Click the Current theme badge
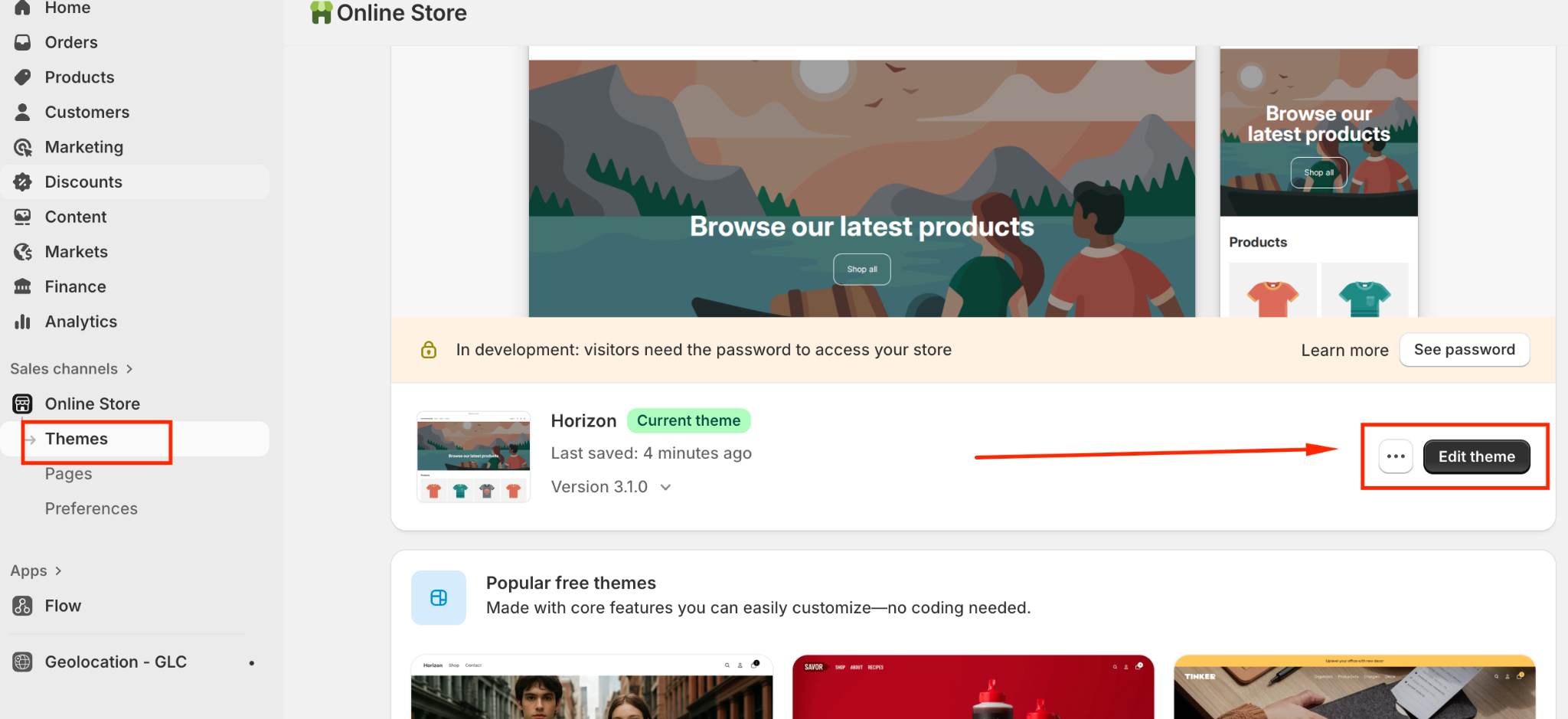The image size is (1568, 719). (x=688, y=420)
